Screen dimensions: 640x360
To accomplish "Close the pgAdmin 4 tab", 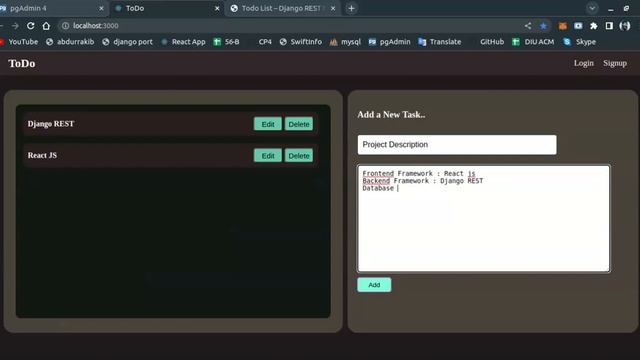I will (101, 8).
